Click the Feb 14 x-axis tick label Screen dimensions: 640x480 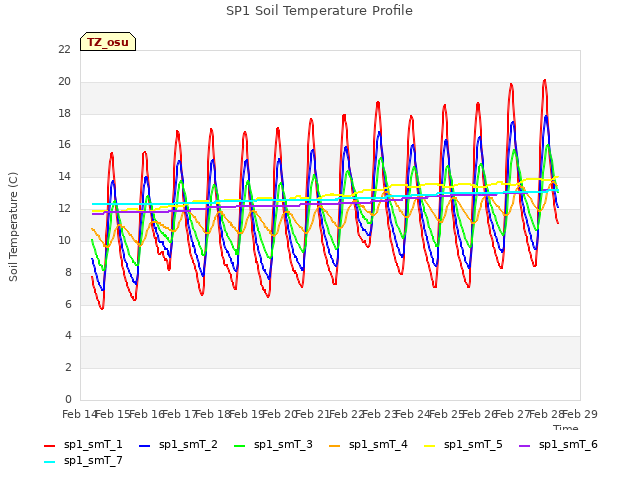click(x=80, y=414)
